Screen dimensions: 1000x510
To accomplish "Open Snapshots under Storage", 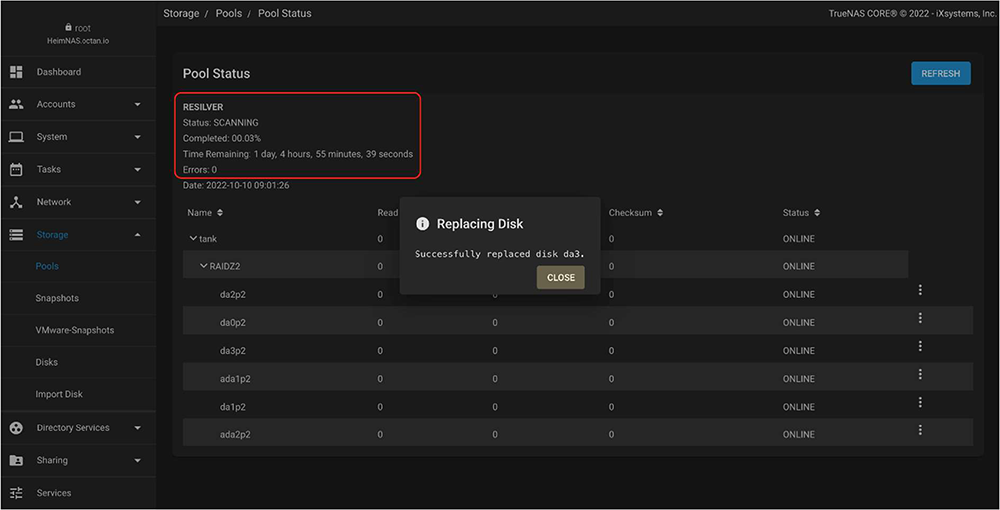I will (57, 298).
